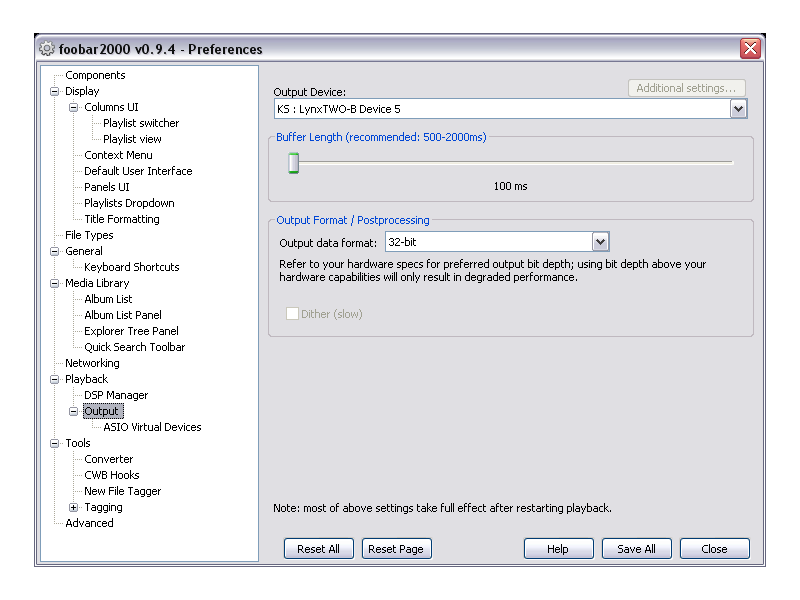Select the General page
Screen dimensions: 800x600
click(84, 251)
